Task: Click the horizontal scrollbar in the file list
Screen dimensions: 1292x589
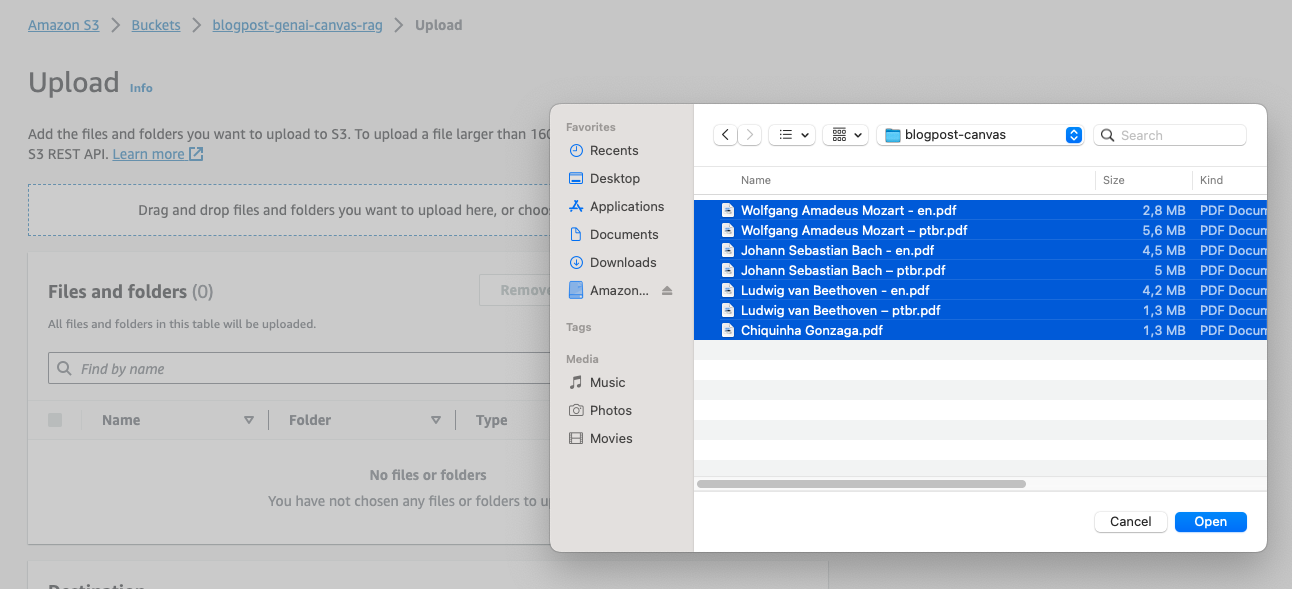Action: pyautogui.click(x=861, y=484)
